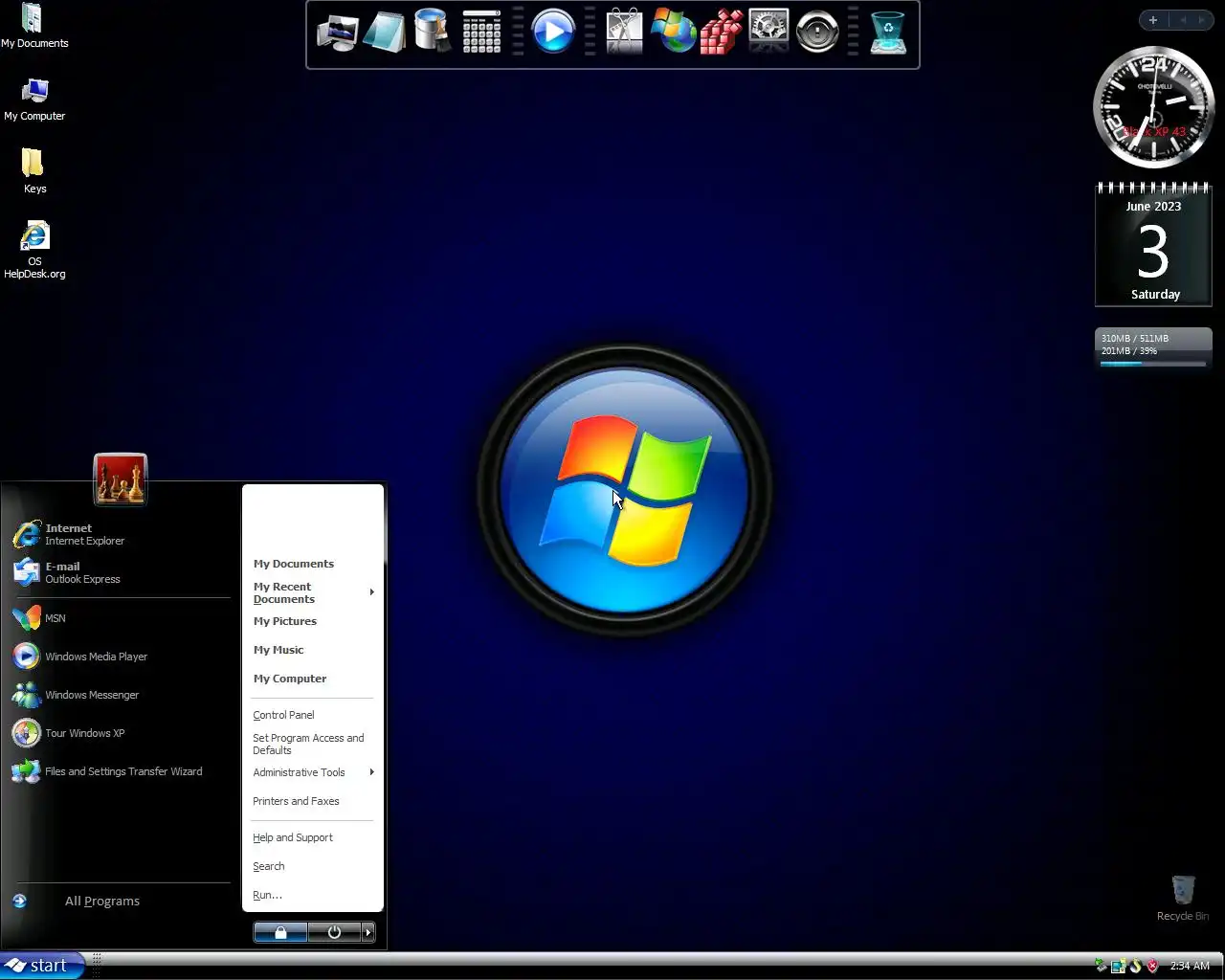Screen dimensions: 1225x980
Task: Click the blue media play dock icon
Action: [x=553, y=32]
